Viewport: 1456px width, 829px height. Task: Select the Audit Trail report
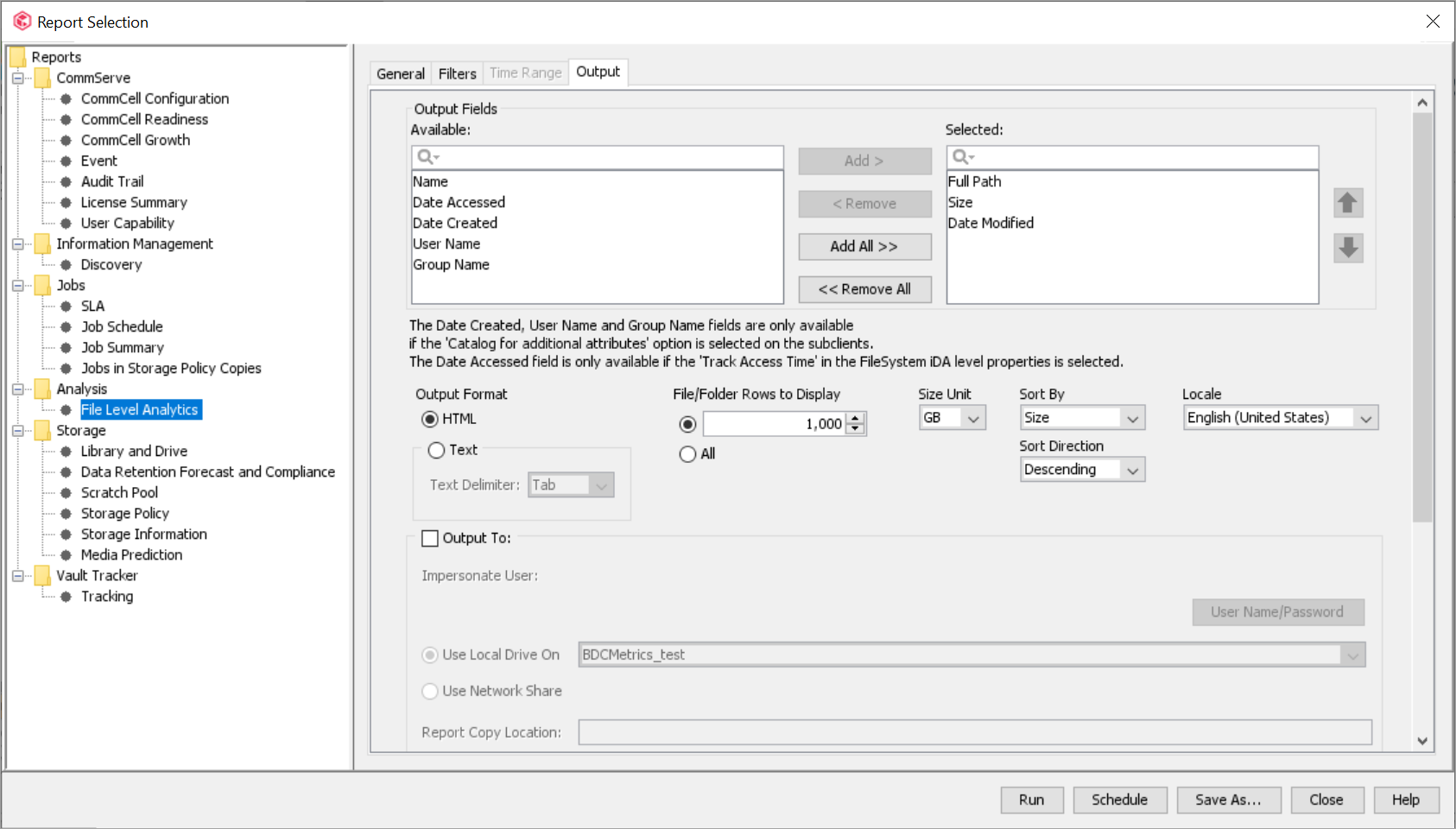point(112,181)
